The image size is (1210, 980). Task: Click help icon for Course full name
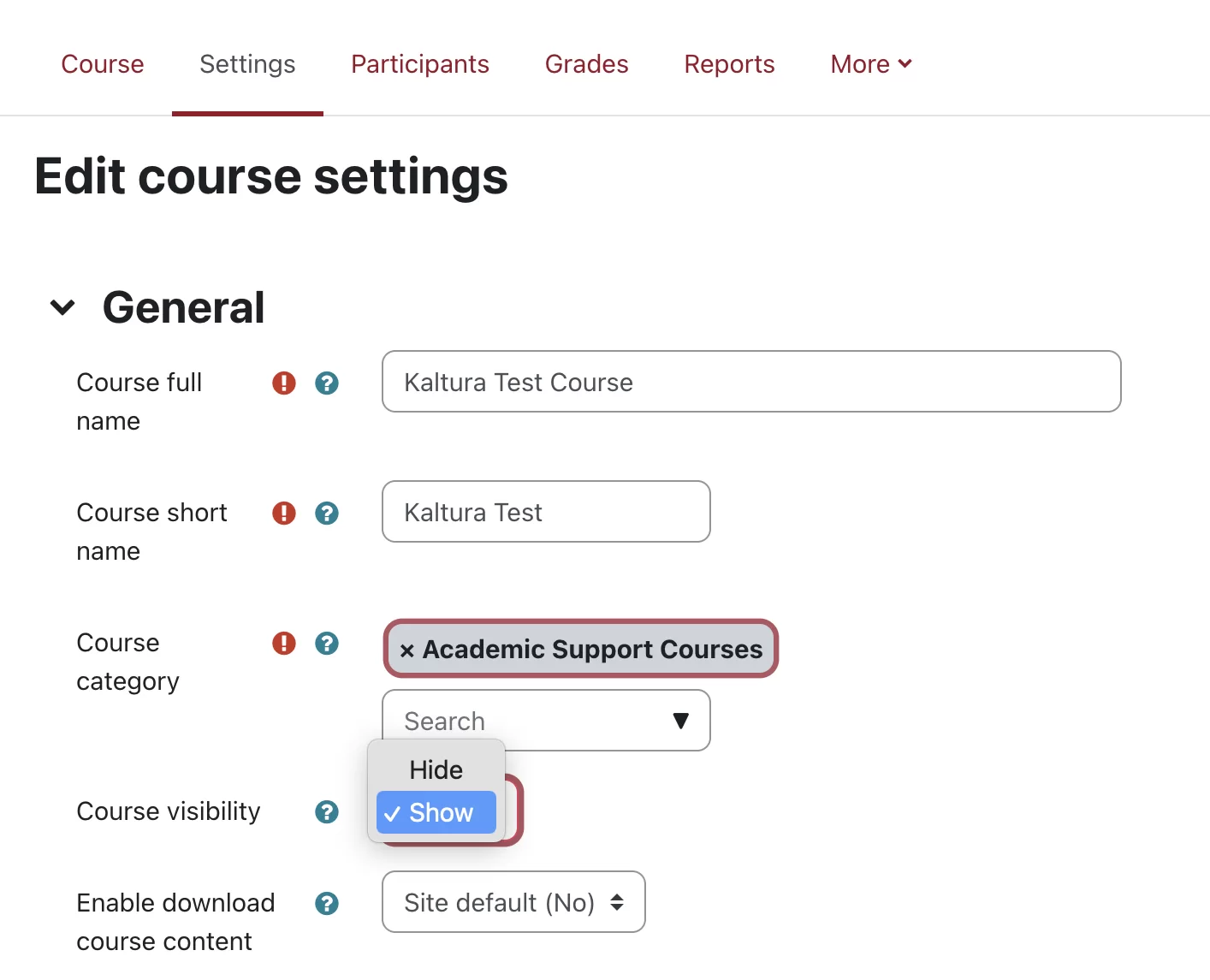pyautogui.click(x=327, y=383)
